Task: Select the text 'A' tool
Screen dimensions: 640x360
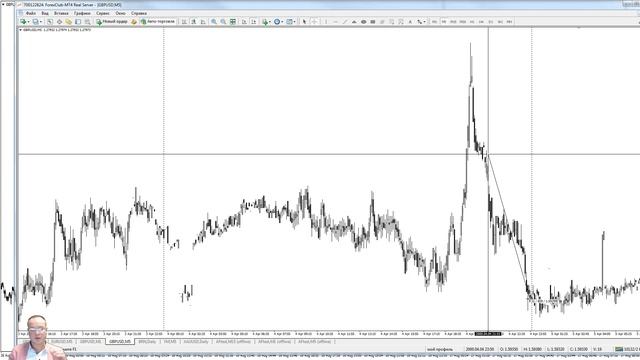Action: point(410,22)
